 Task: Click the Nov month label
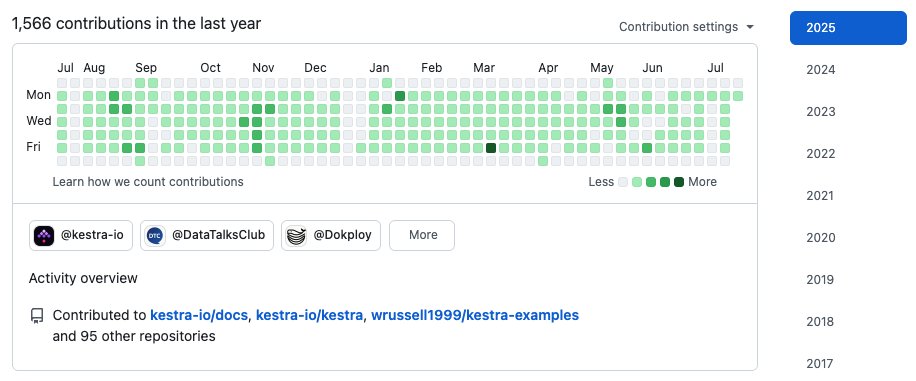[263, 68]
